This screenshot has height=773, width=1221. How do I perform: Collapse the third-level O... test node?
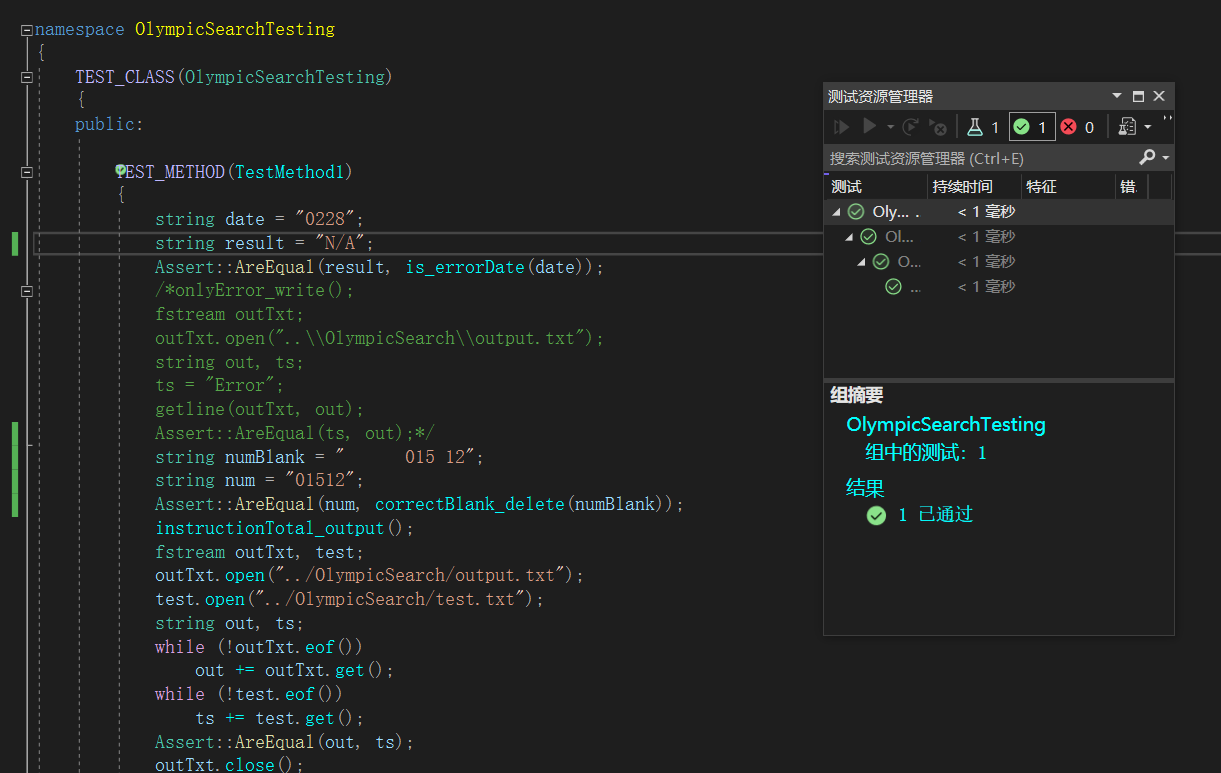click(x=861, y=262)
